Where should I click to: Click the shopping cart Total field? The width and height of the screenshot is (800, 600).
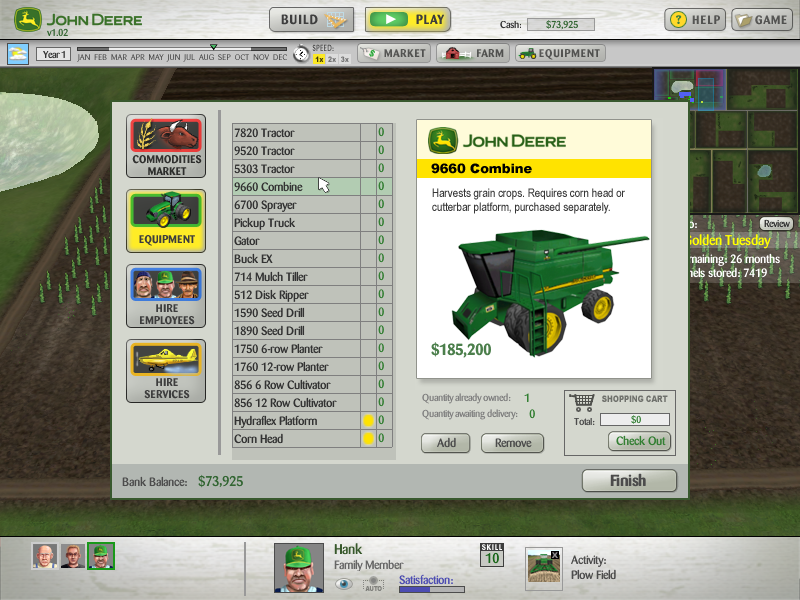[635, 420]
